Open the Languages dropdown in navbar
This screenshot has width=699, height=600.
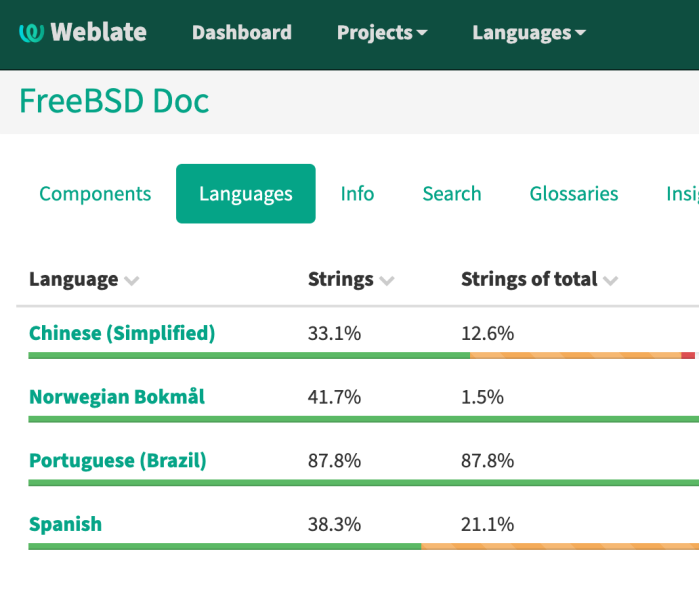529,33
